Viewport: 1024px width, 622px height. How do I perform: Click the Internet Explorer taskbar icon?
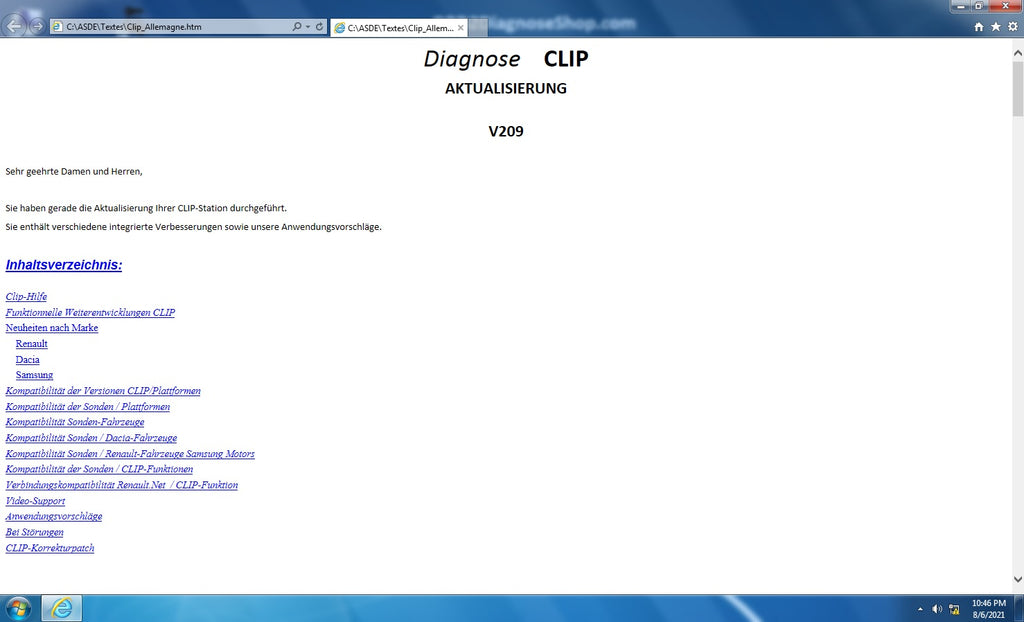coord(61,608)
